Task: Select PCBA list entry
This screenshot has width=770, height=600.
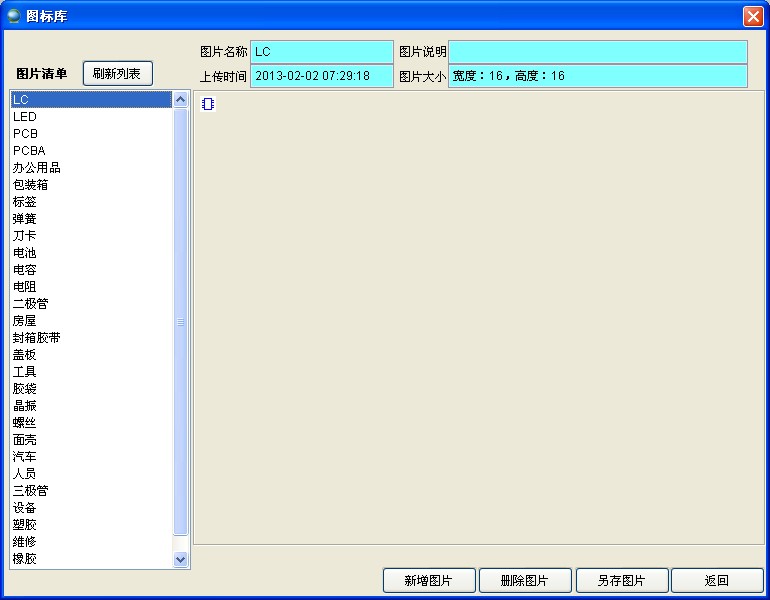Action: 29,151
